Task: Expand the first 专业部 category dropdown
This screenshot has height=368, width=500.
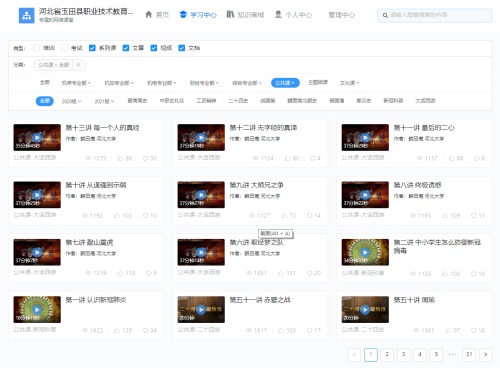Action: click(x=76, y=83)
